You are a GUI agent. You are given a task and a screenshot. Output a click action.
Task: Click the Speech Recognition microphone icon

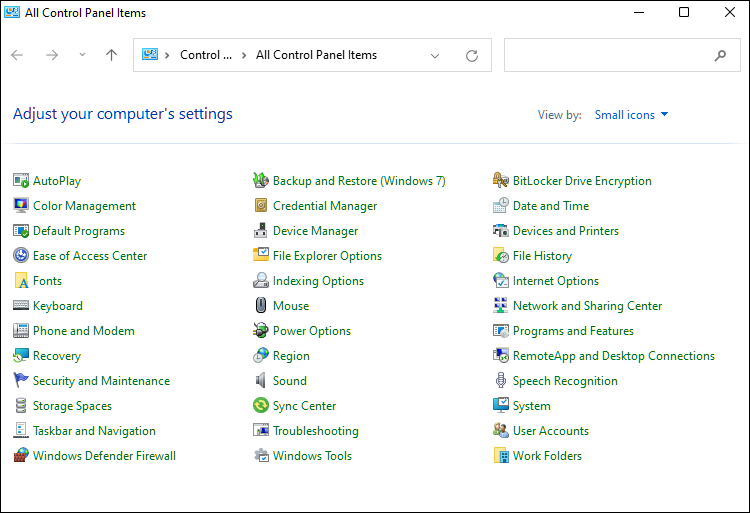point(501,381)
